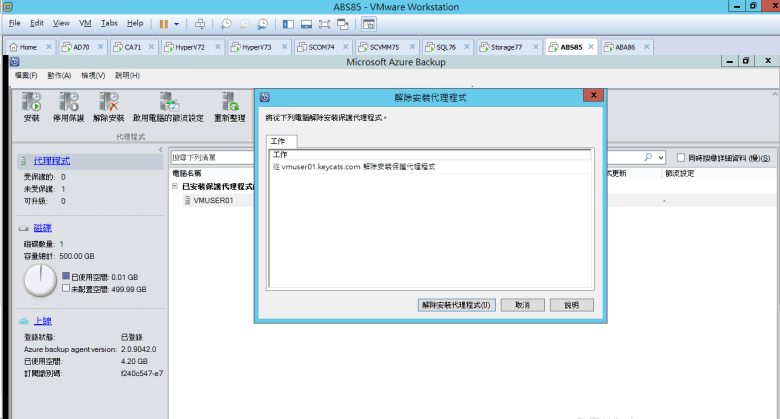Click the 安裝 (Install) agent toolbar icon
Viewport: 780px width, 419px height.
(31, 101)
